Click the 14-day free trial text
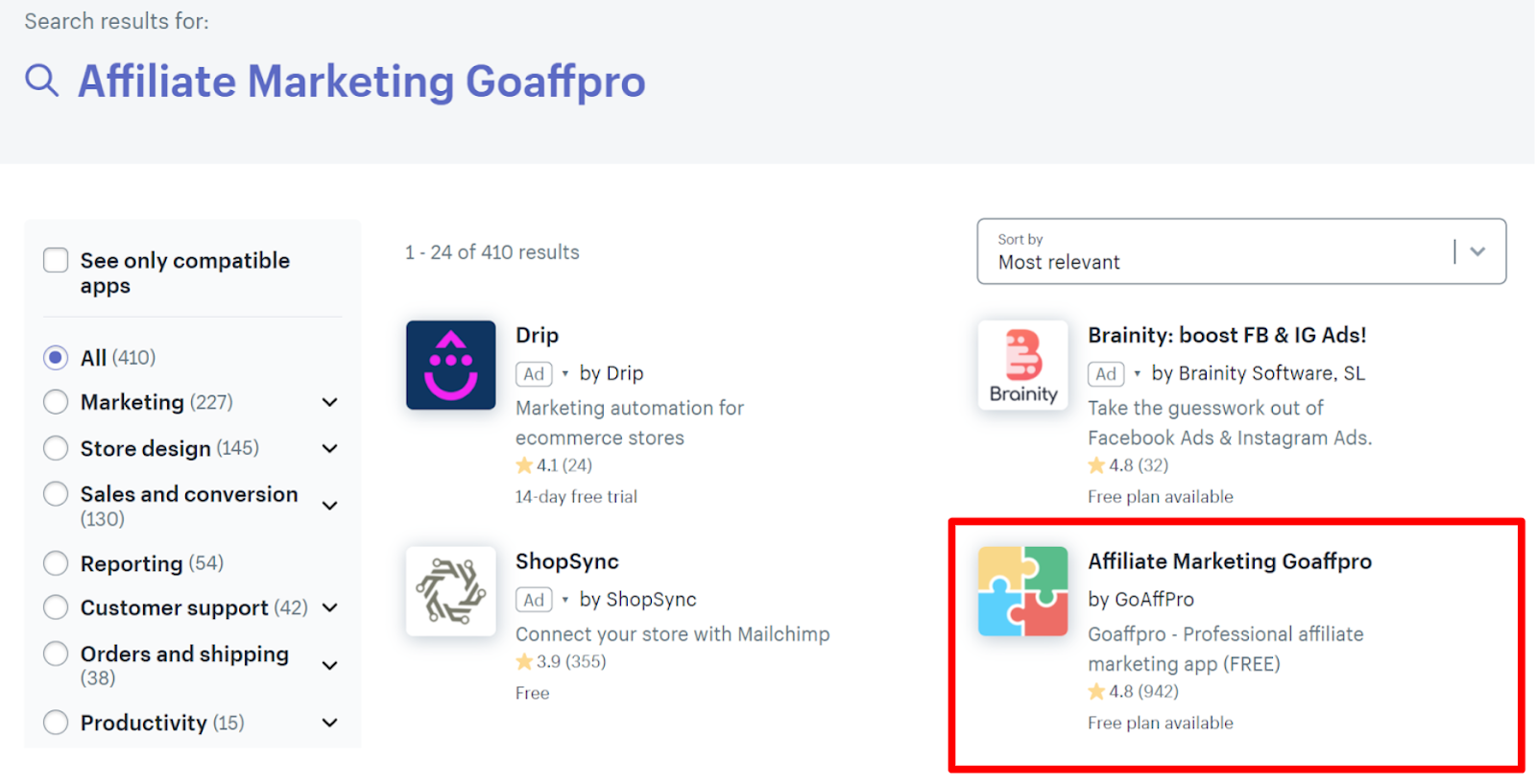Screen dimensions: 1536x784 click(x=576, y=497)
